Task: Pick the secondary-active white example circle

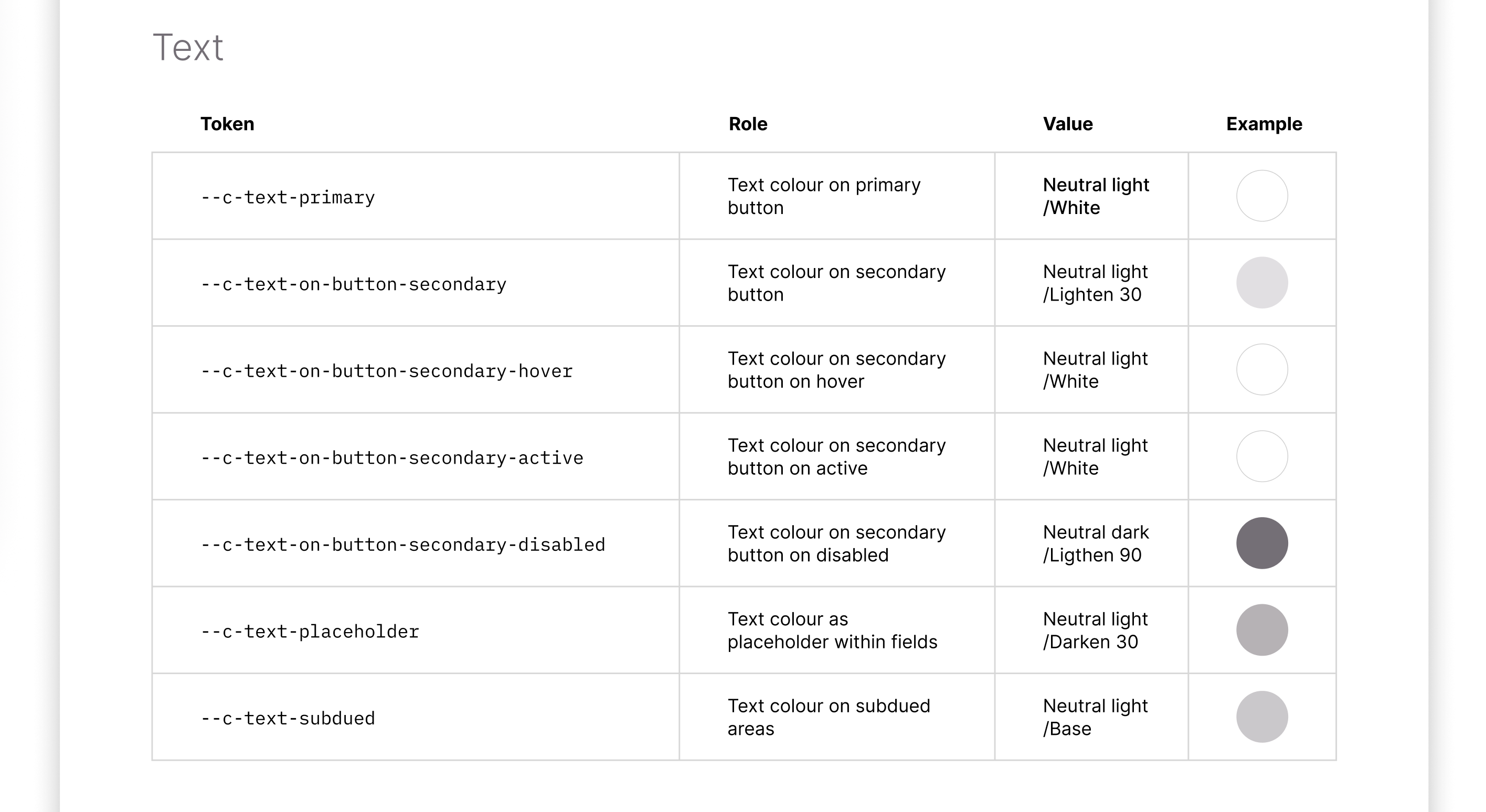Action: point(1261,456)
